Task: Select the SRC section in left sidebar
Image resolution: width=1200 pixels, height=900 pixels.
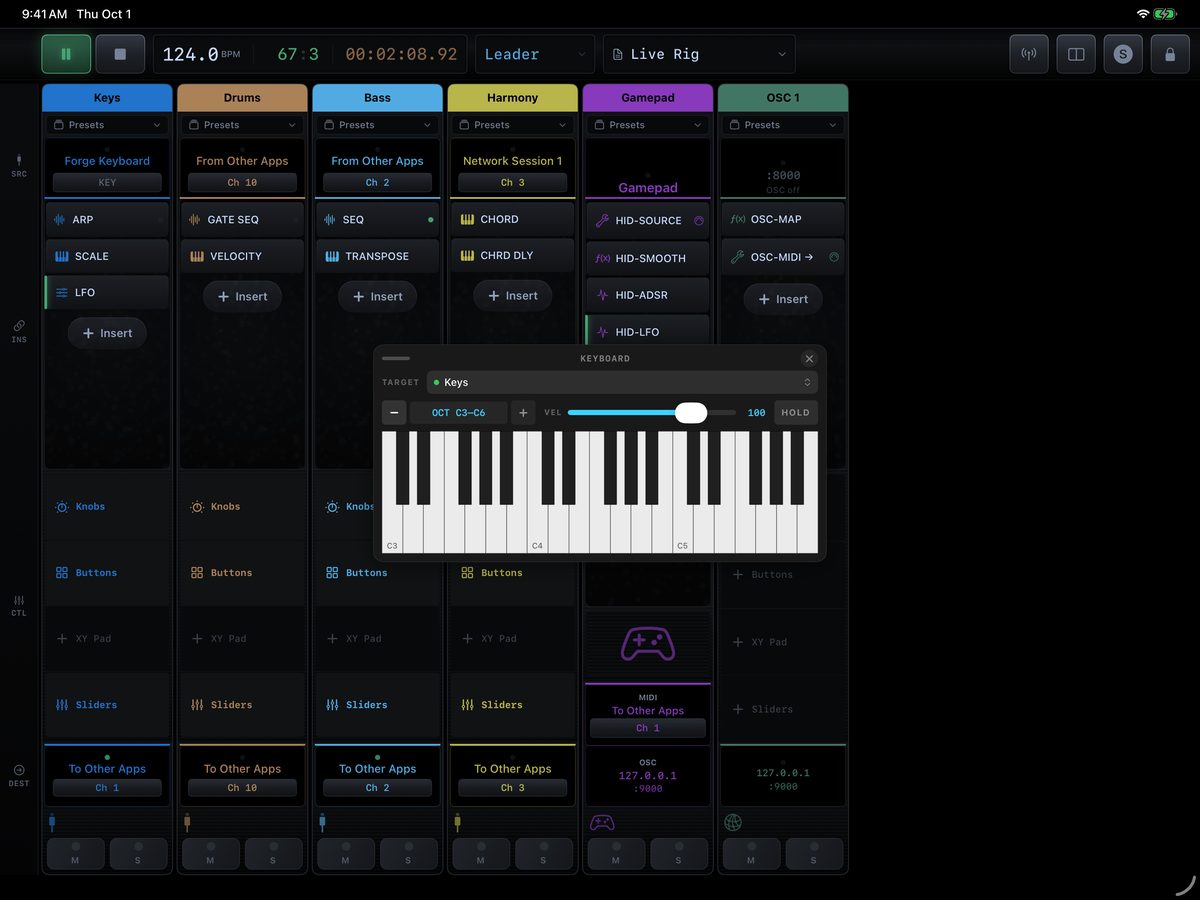Action: [19, 166]
